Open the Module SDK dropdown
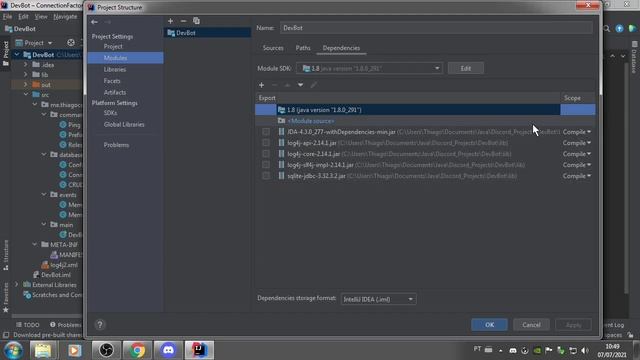 [x=369, y=68]
